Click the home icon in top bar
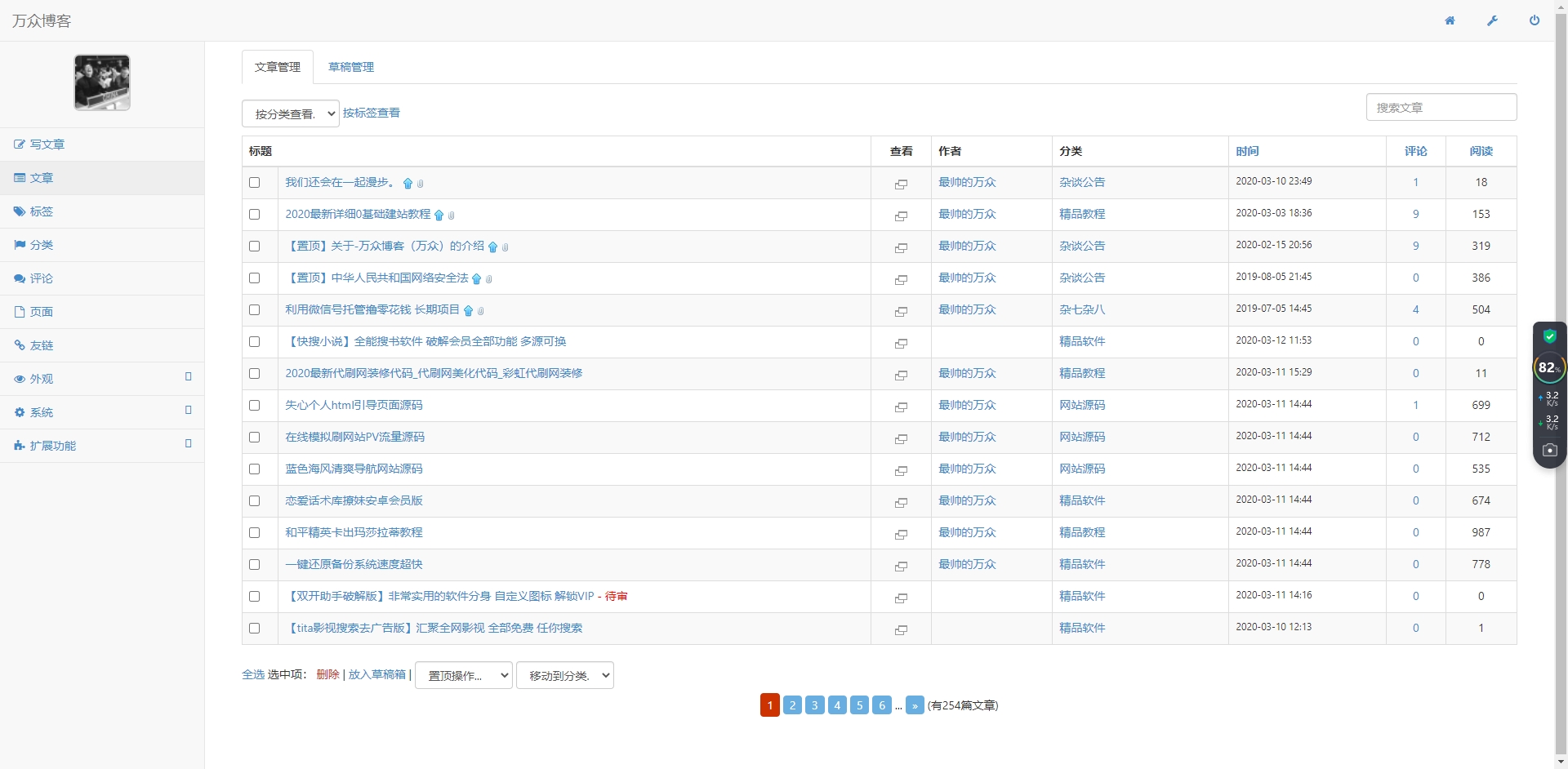Screen dimensions: 1568x769 (x=1450, y=20)
